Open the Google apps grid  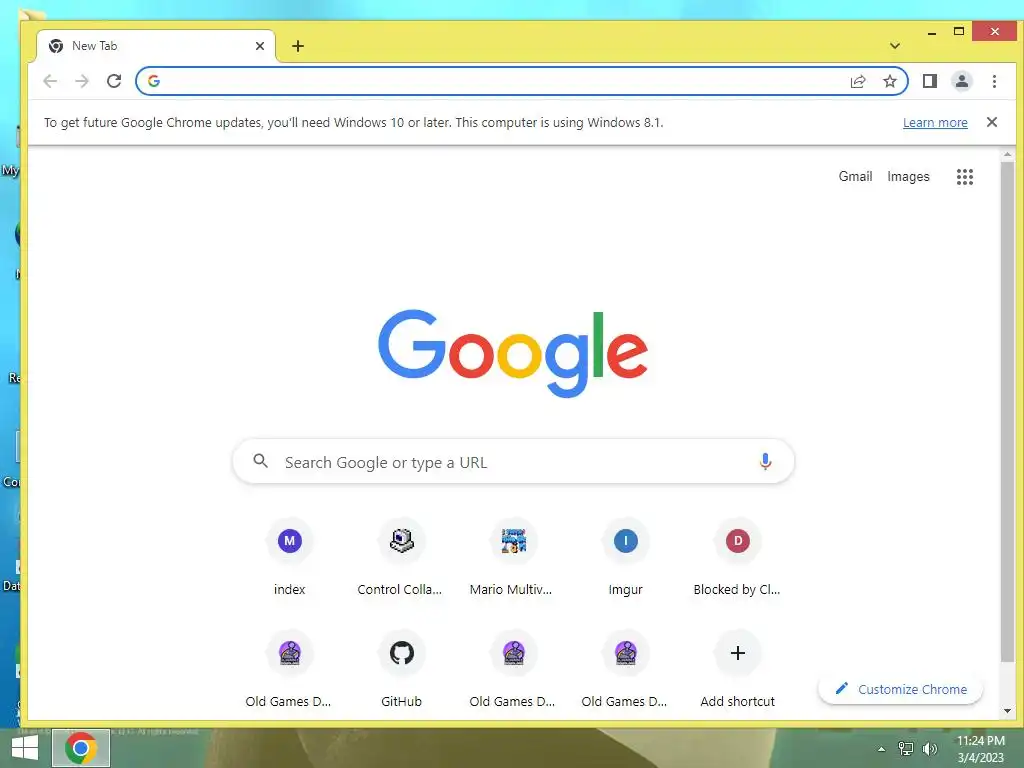click(965, 177)
